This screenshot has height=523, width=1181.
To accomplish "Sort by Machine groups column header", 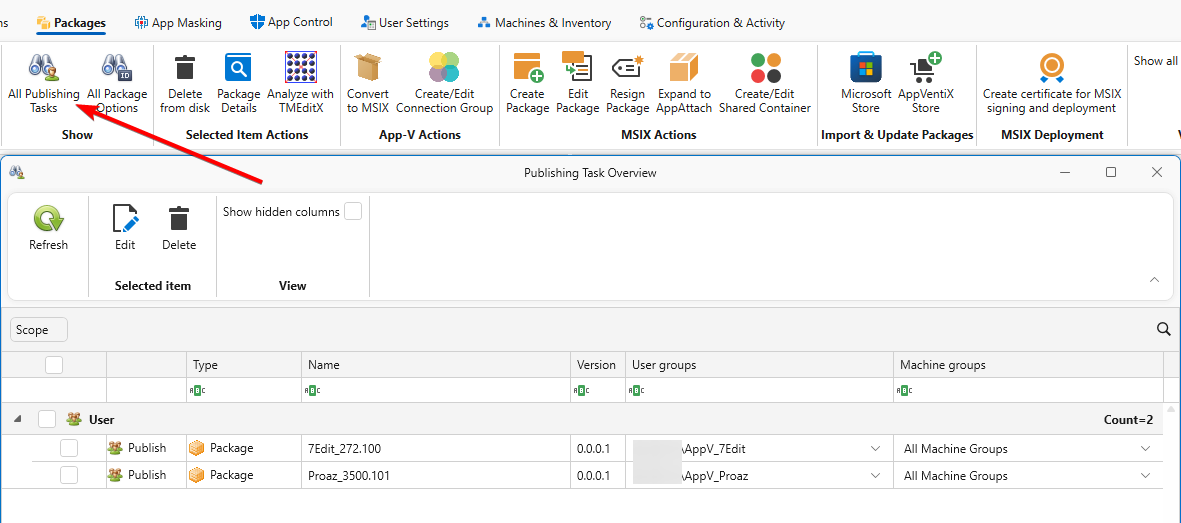I will click(x=1029, y=365).
